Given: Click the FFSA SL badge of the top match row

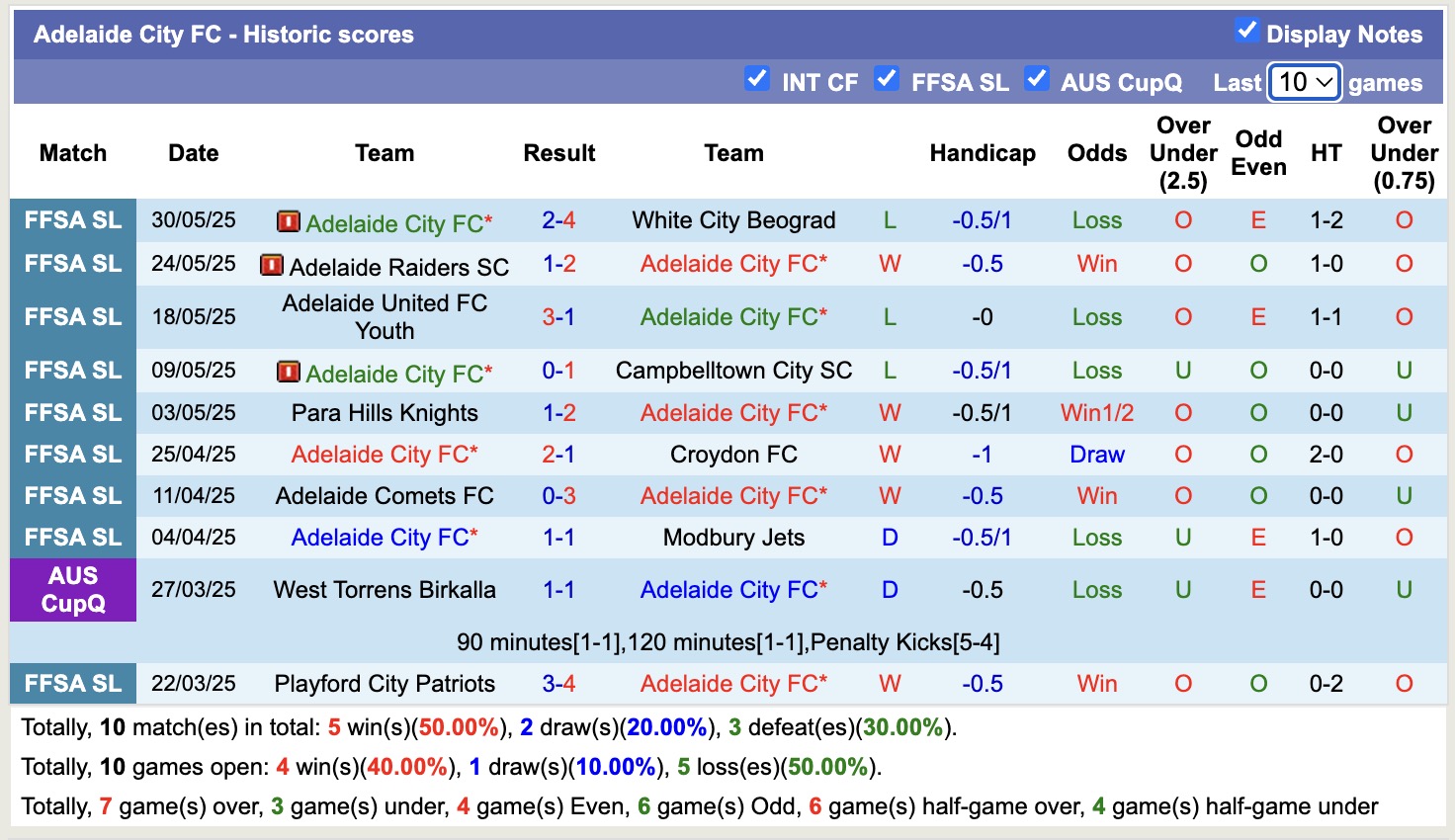Looking at the screenshot, I should pyautogui.click(x=73, y=220).
